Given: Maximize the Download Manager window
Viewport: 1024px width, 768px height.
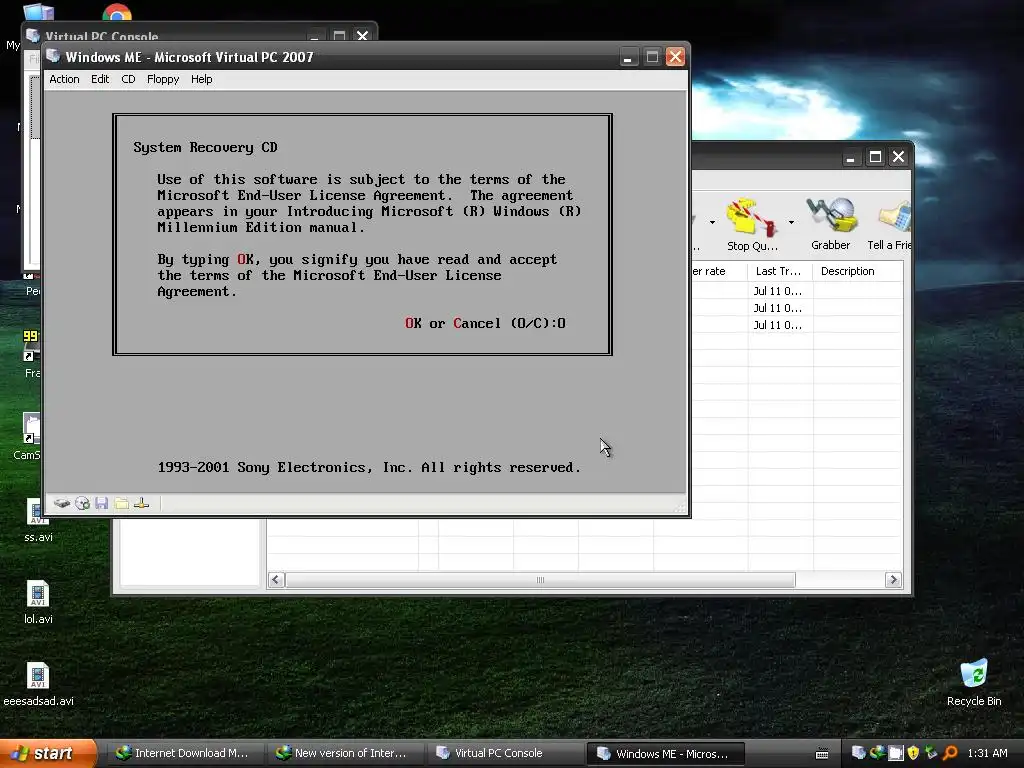Looking at the screenshot, I should 875,157.
